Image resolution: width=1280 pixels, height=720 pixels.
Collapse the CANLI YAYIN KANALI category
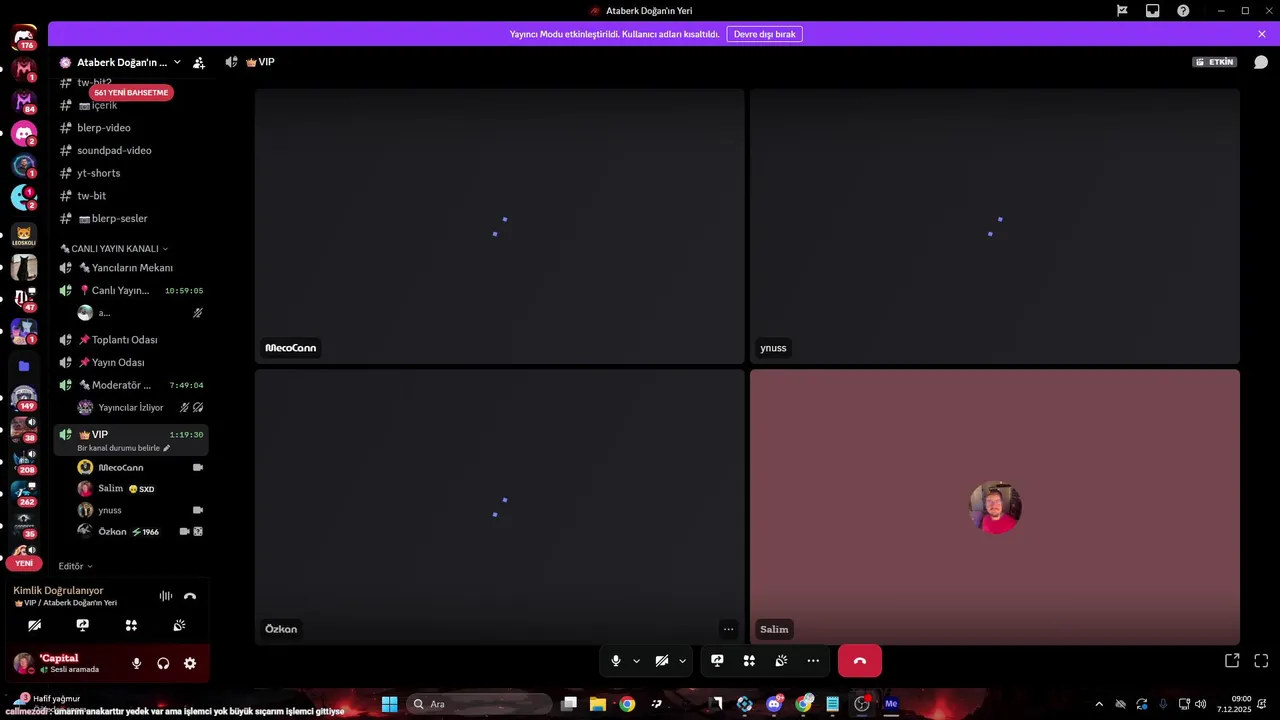[x=114, y=248]
